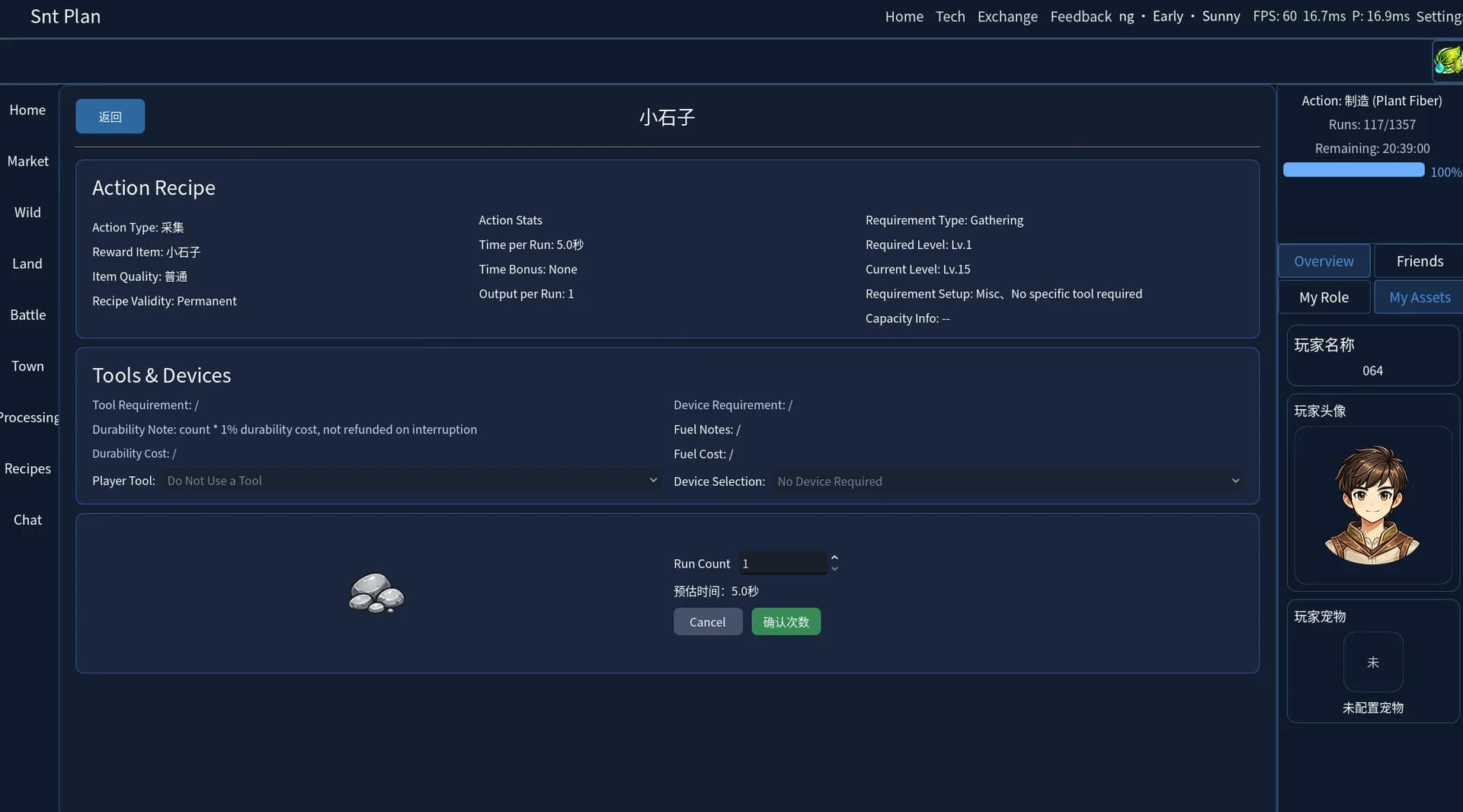Click the 小石子 page title
This screenshot has height=812, width=1463.
(667, 117)
